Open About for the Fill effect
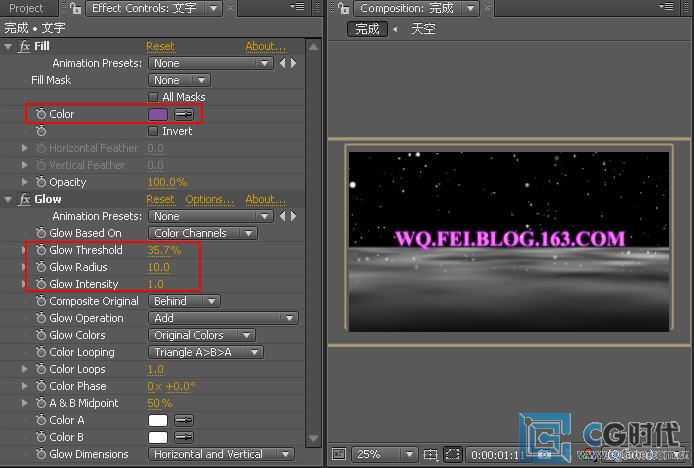Screen dimensions: 694x468 (x=266, y=46)
